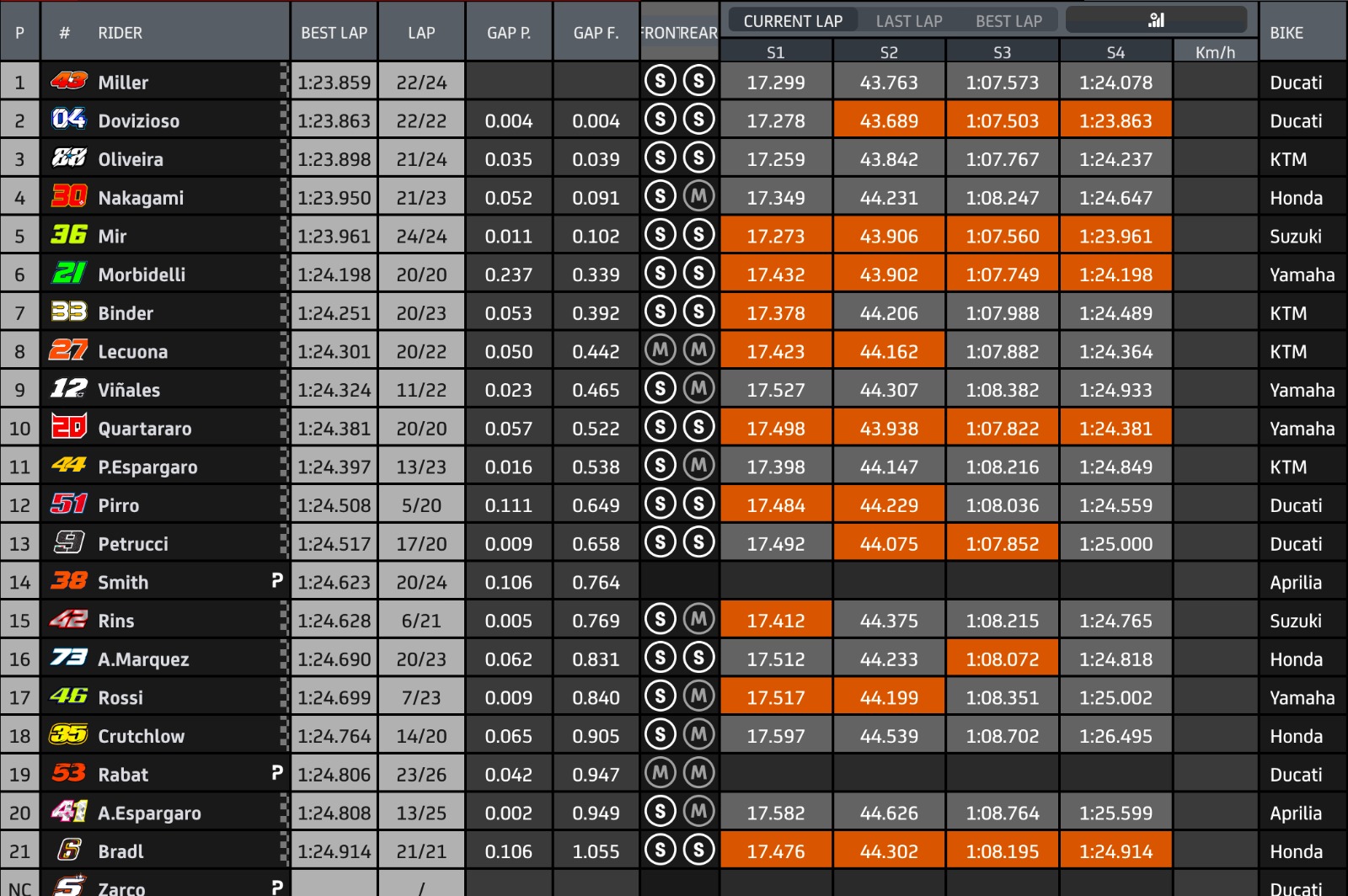The image size is (1348, 896).
Task: Click Oliveira's number 88 badge
Action: point(69,157)
